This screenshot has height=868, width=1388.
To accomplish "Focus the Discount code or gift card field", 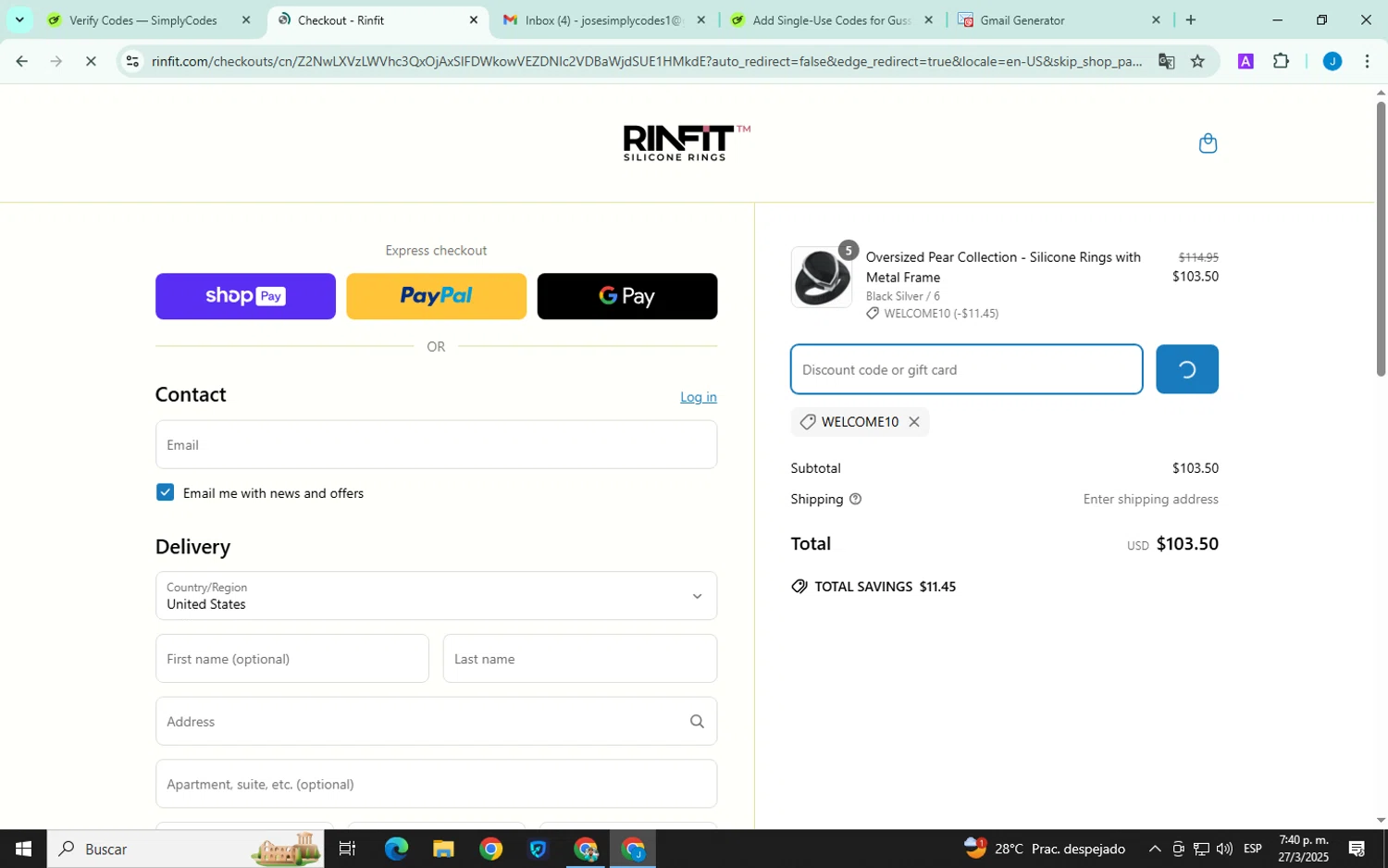I will coord(966,369).
